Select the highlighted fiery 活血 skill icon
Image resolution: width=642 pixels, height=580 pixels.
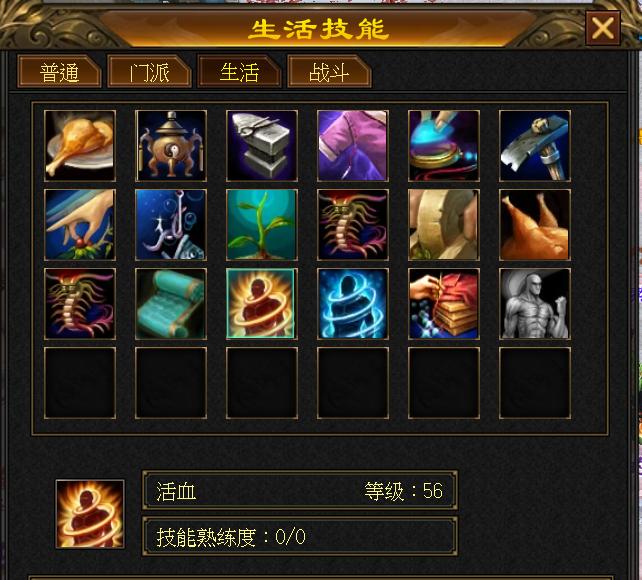pos(262,304)
